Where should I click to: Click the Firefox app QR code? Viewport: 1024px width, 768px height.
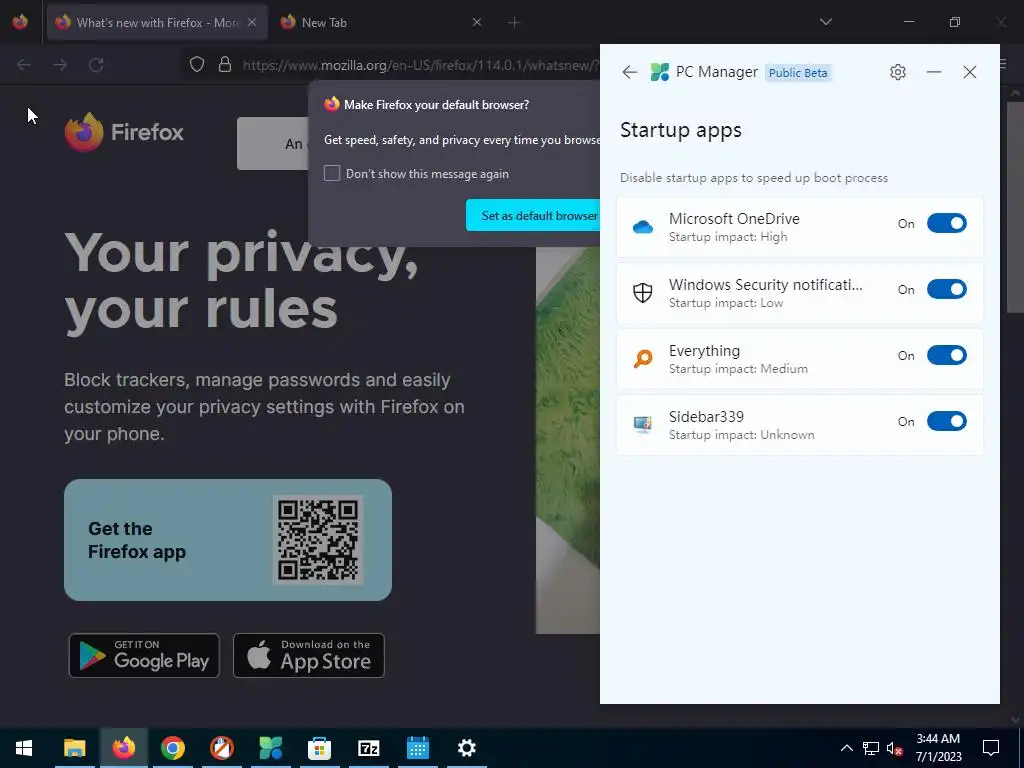click(318, 540)
